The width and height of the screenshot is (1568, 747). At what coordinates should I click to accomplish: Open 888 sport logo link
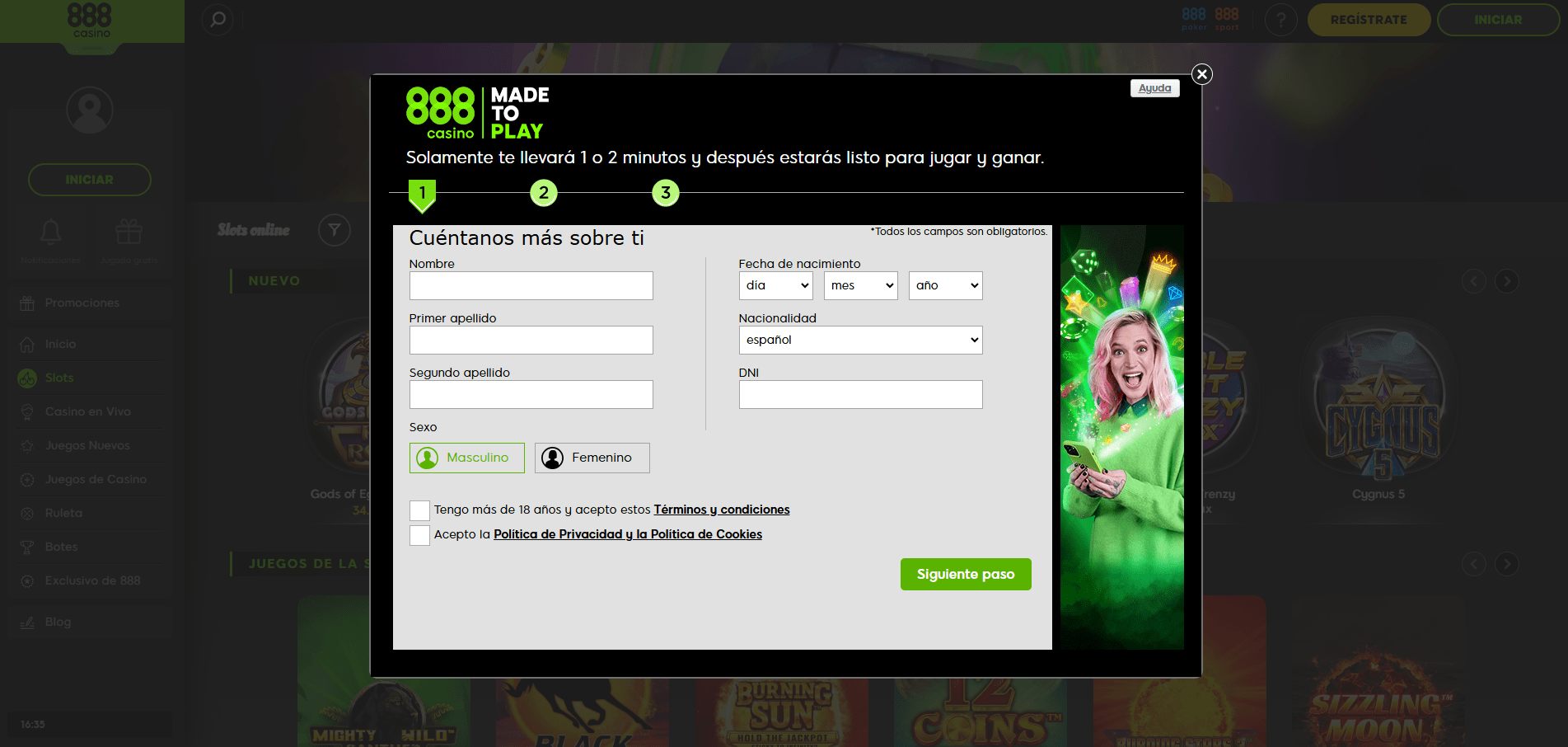1227,19
